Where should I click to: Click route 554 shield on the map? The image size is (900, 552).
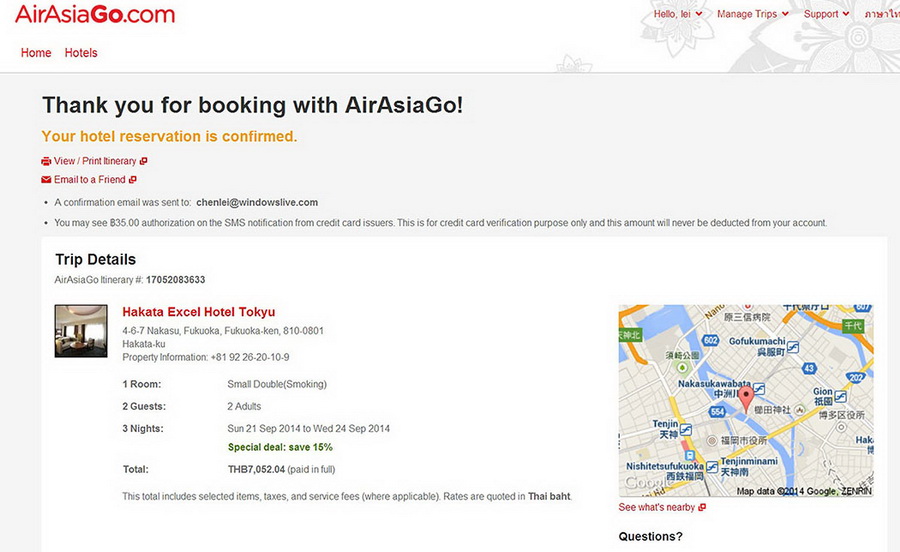pyautogui.click(x=717, y=411)
